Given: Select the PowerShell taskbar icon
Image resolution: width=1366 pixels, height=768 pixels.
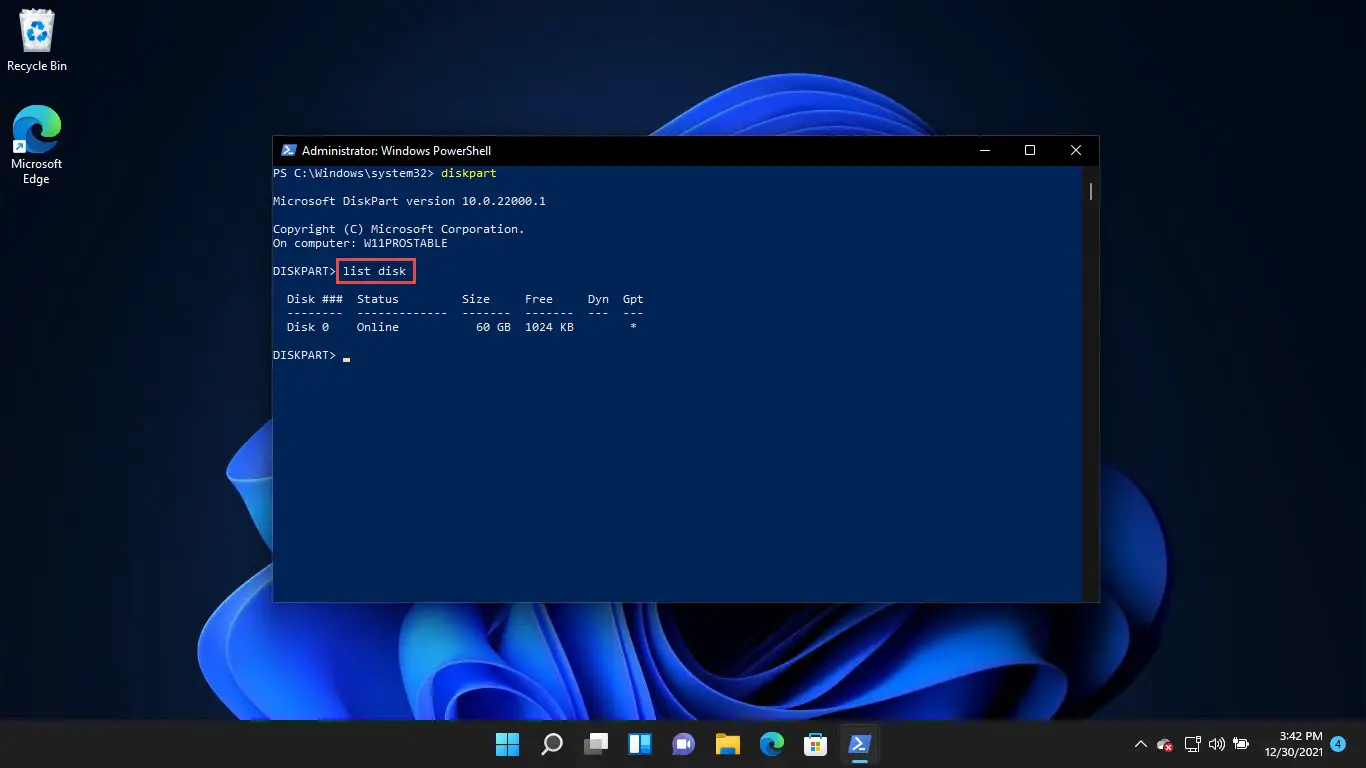Looking at the screenshot, I should pyautogui.click(x=859, y=744).
